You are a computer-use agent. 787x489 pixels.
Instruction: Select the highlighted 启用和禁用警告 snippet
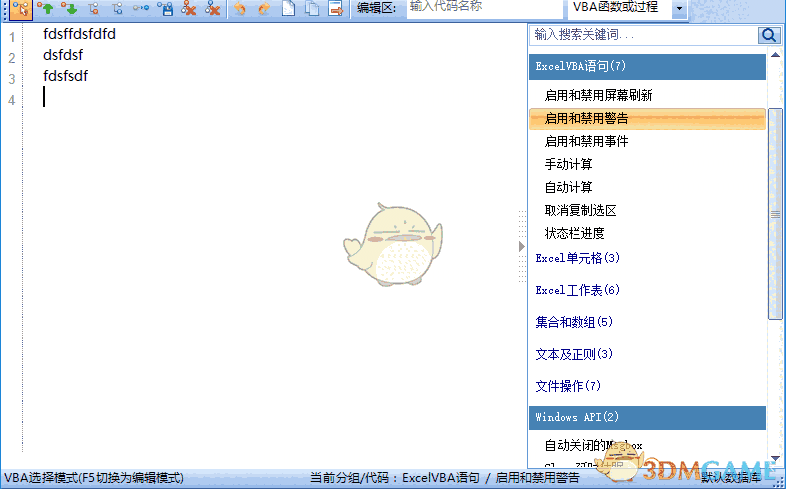coord(647,118)
